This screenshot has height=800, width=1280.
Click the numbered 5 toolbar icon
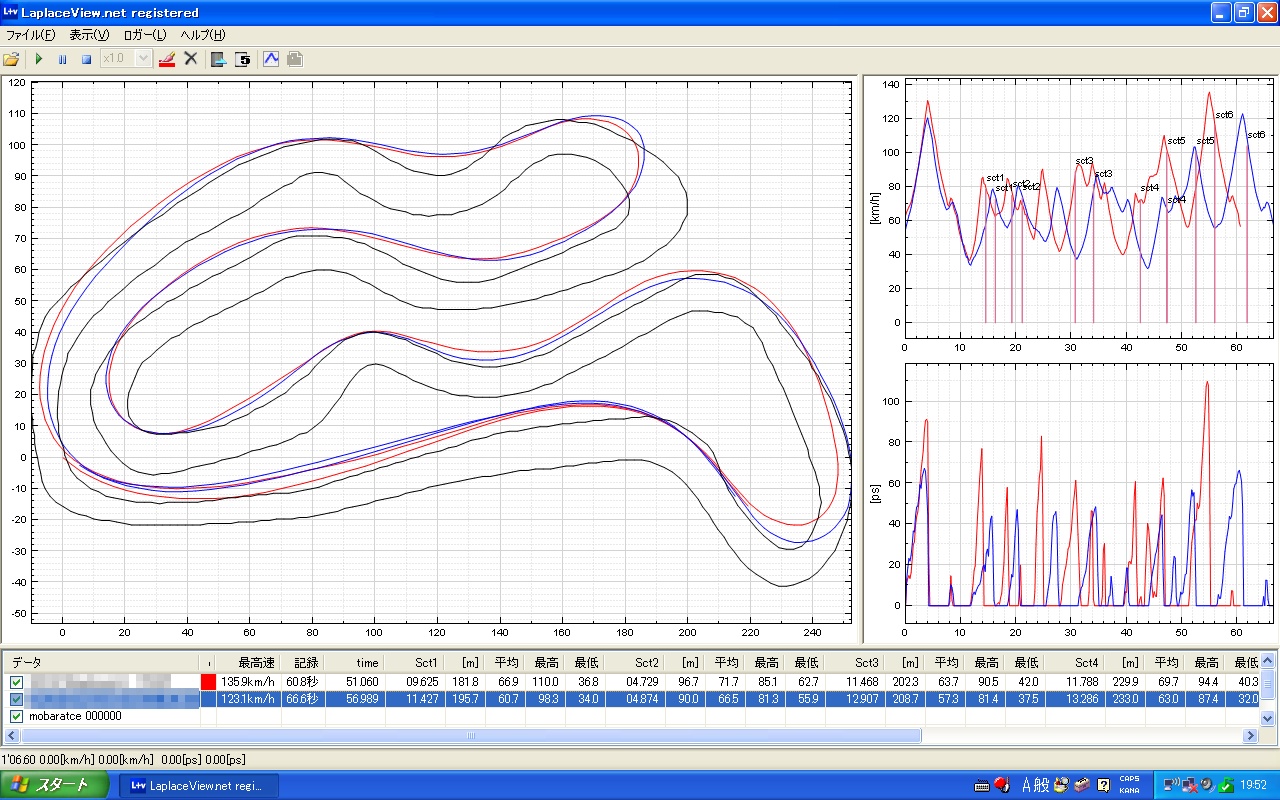(243, 59)
